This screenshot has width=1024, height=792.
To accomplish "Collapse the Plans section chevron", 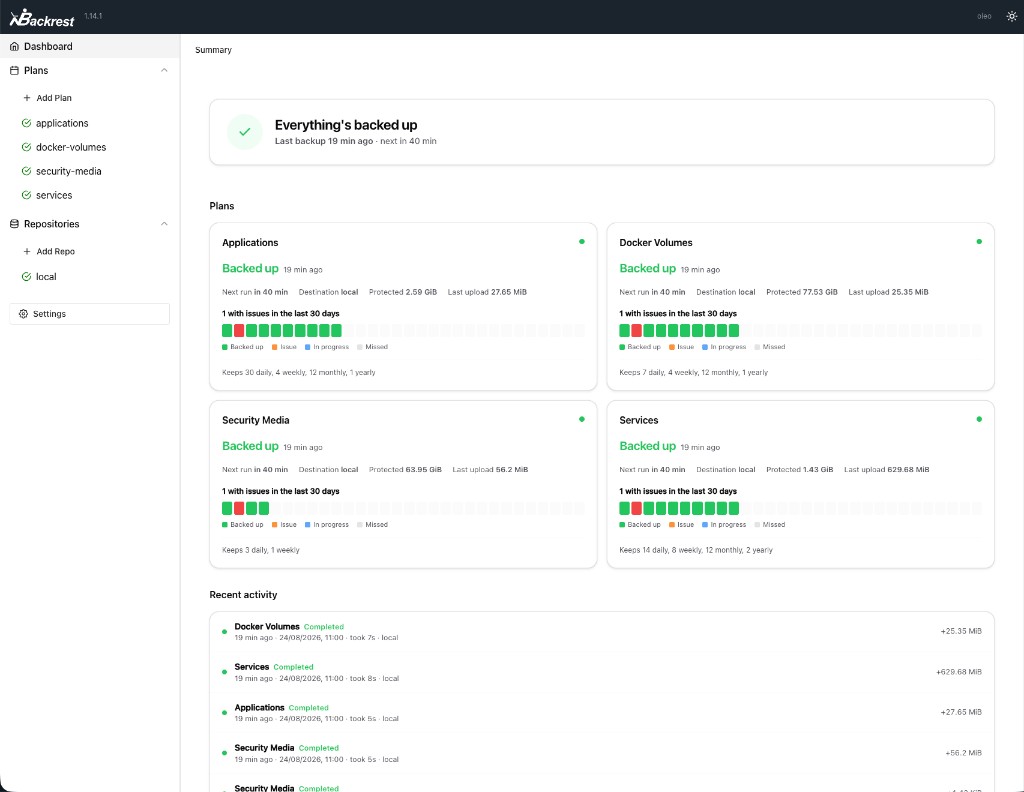I will coord(165,71).
